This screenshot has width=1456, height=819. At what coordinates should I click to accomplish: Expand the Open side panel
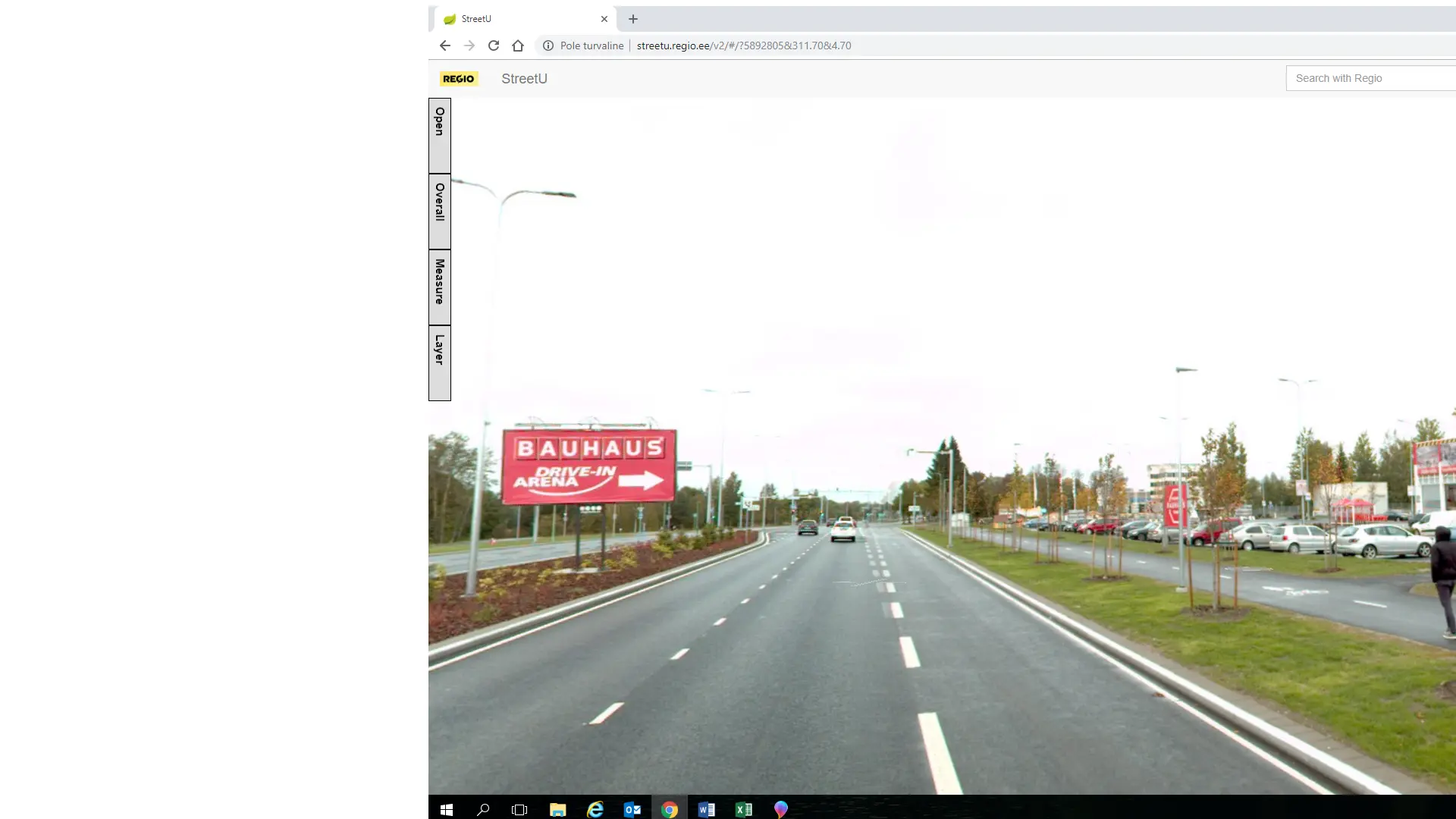click(x=440, y=136)
